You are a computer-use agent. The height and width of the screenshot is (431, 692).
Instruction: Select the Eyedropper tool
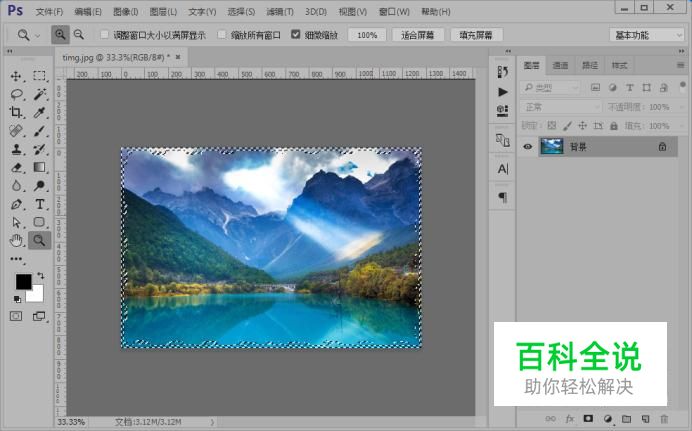coord(39,112)
